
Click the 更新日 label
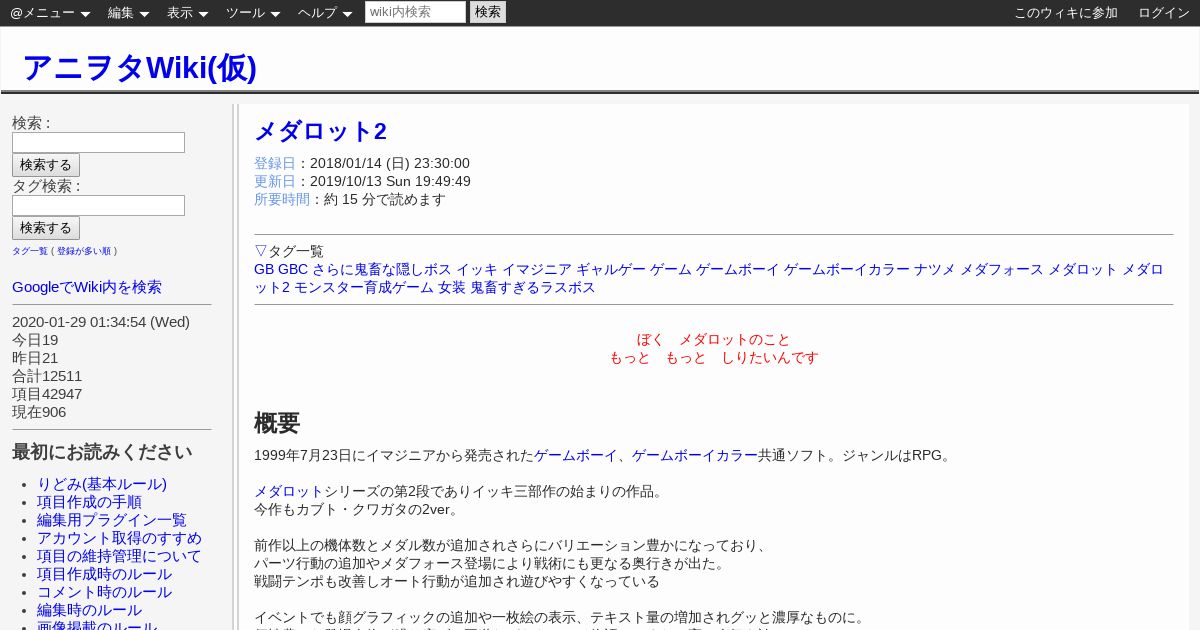coord(275,181)
